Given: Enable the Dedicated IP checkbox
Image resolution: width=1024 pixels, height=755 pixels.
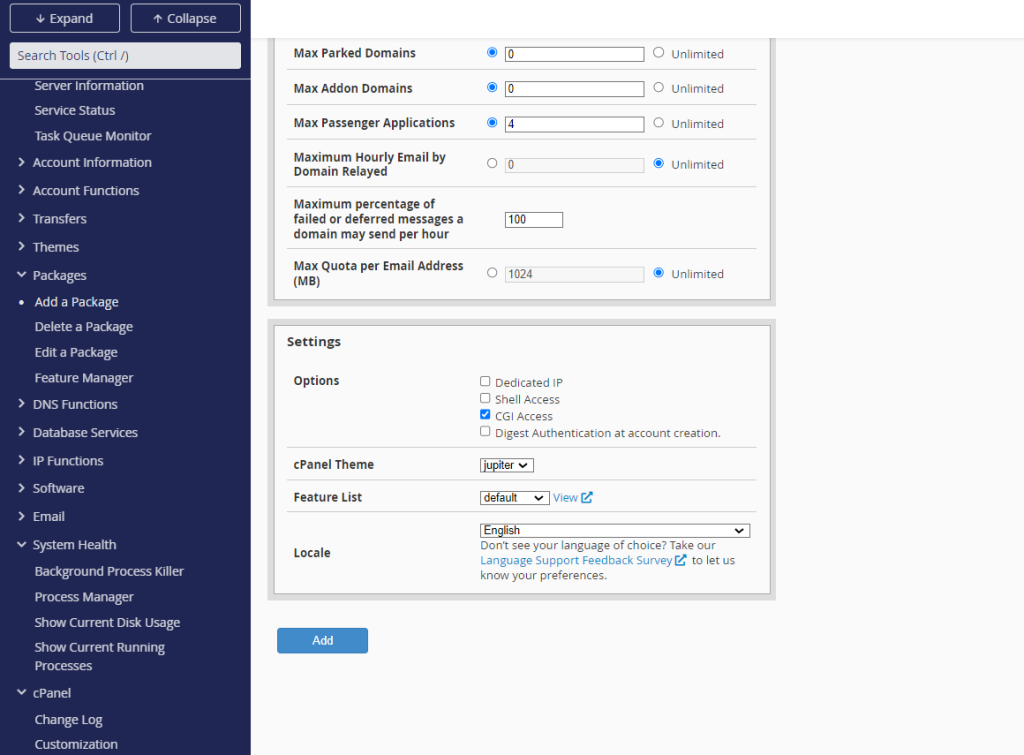Looking at the screenshot, I should click(485, 381).
